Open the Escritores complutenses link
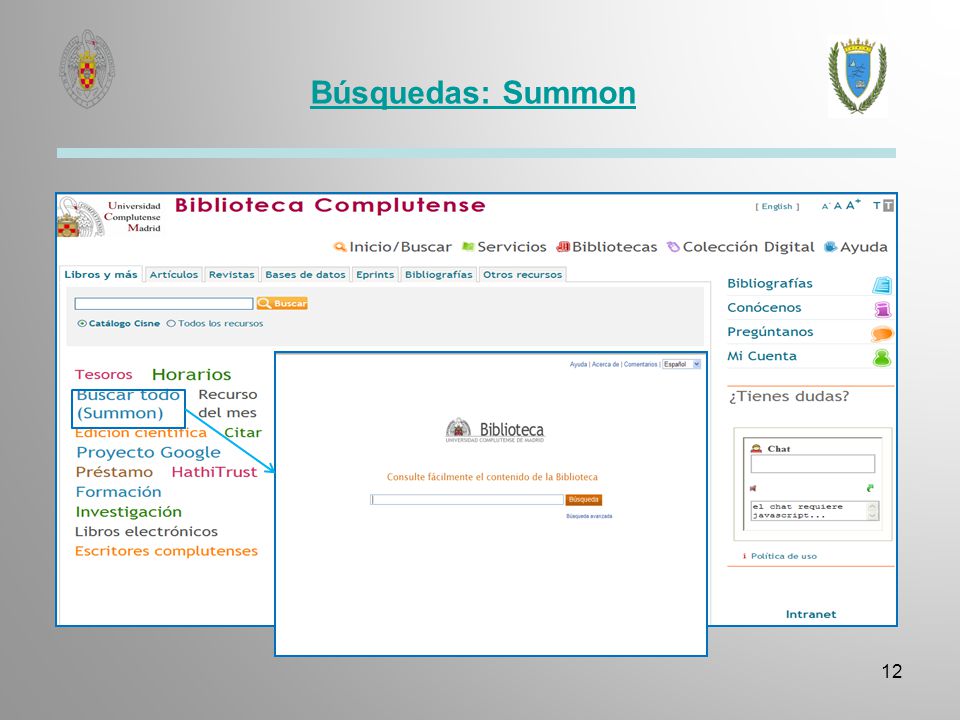 167,551
